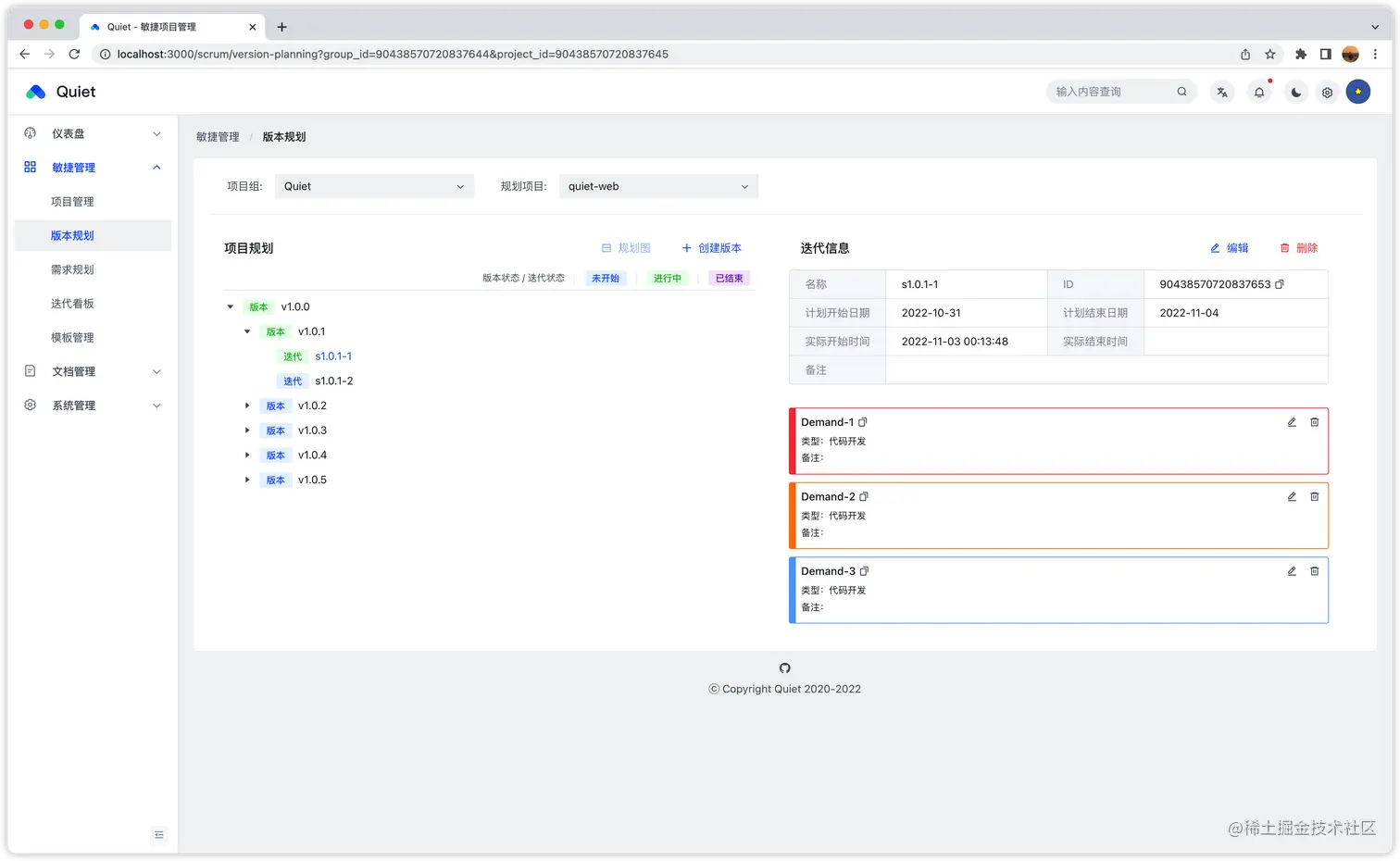Copy the Demand-1 title
Screen dimensions: 1400x861
coord(863,422)
